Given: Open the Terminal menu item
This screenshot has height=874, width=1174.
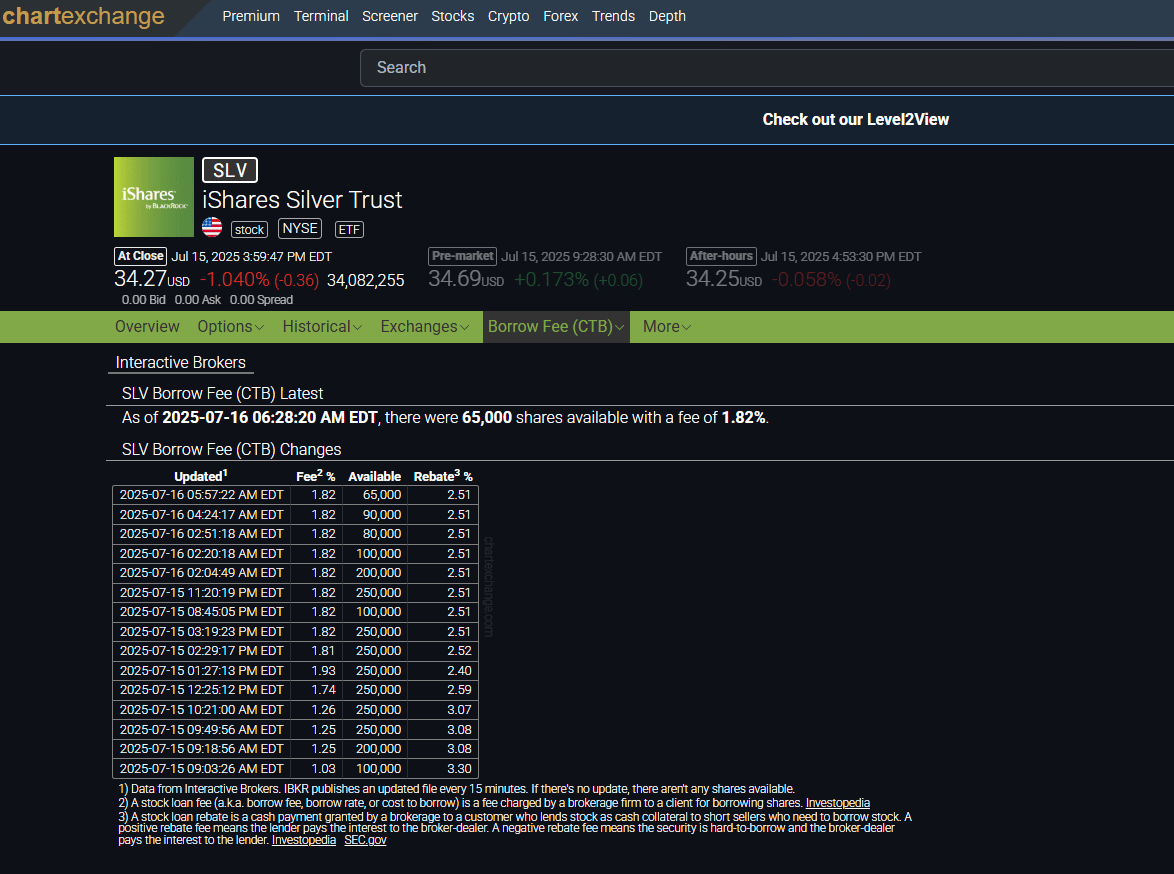Looking at the screenshot, I should click(x=320, y=16).
